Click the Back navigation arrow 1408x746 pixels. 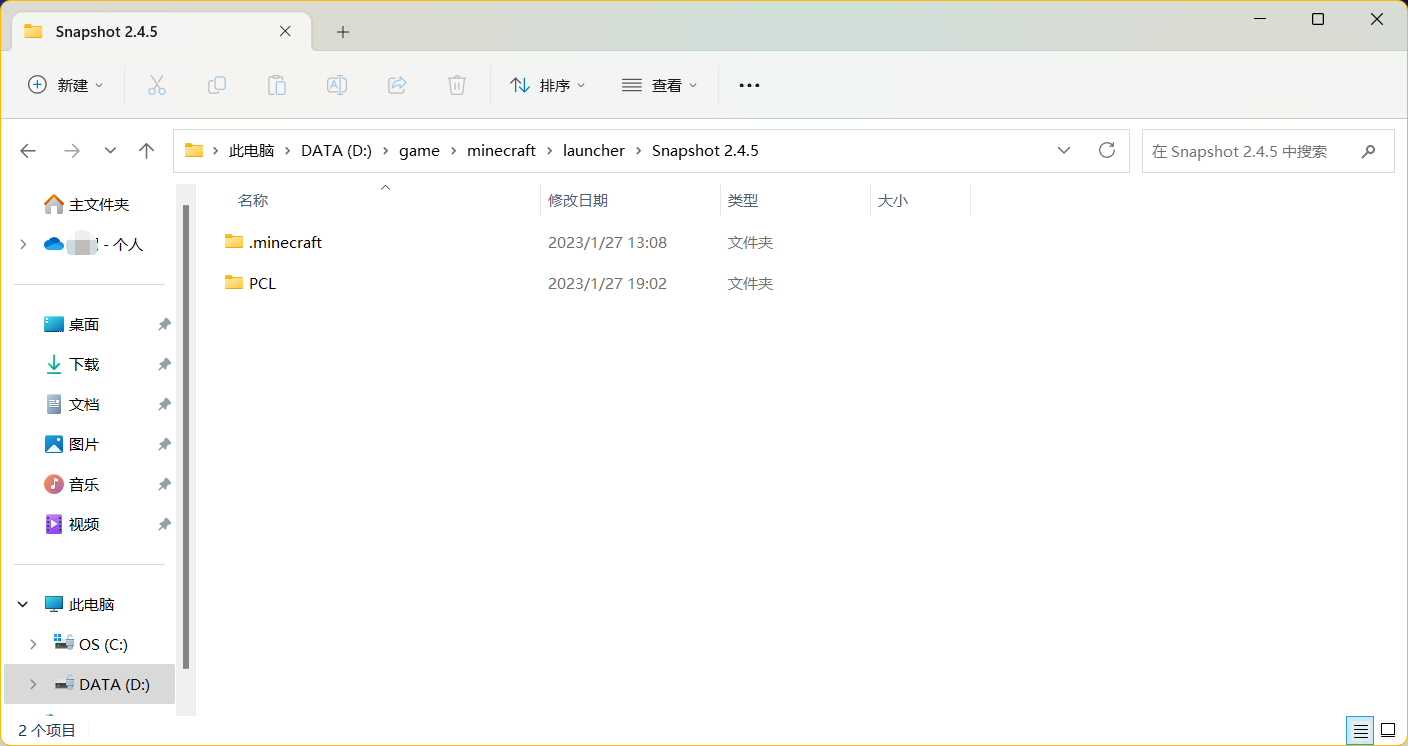pos(28,150)
